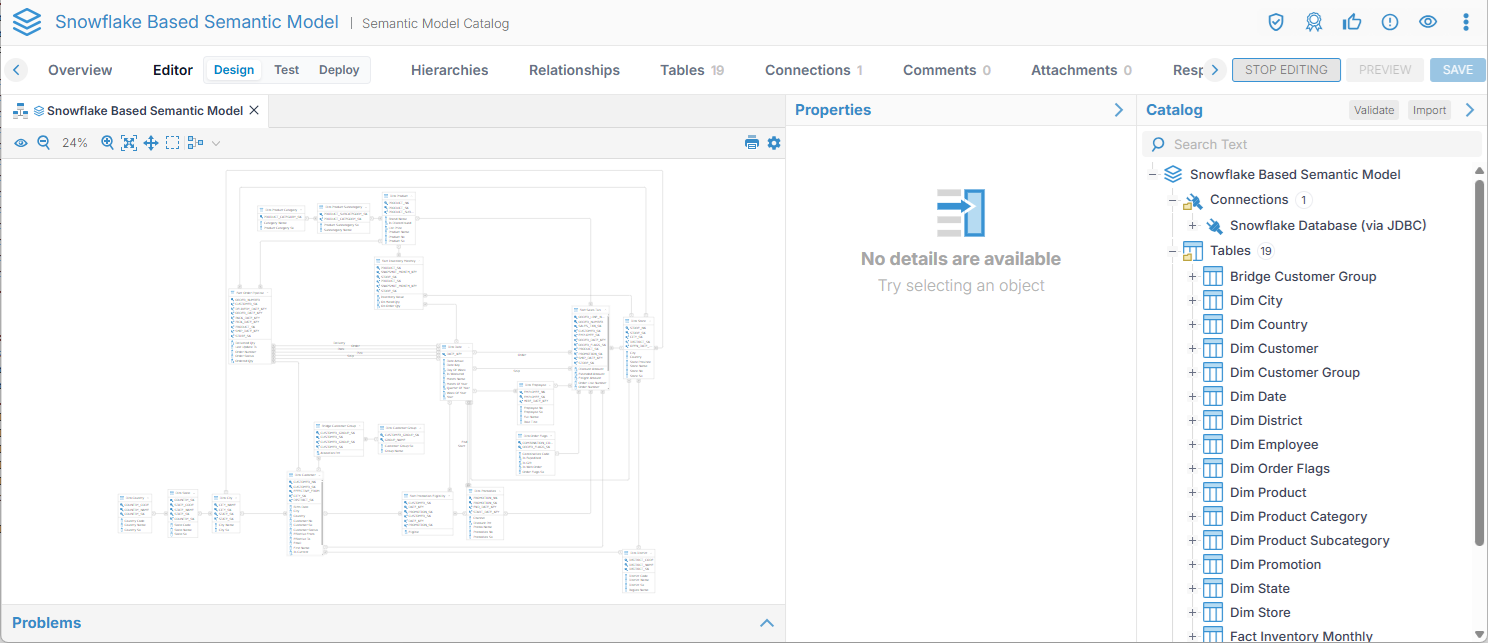Open the layout options dropdown arrow
1488x643 pixels.
(x=216, y=143)
